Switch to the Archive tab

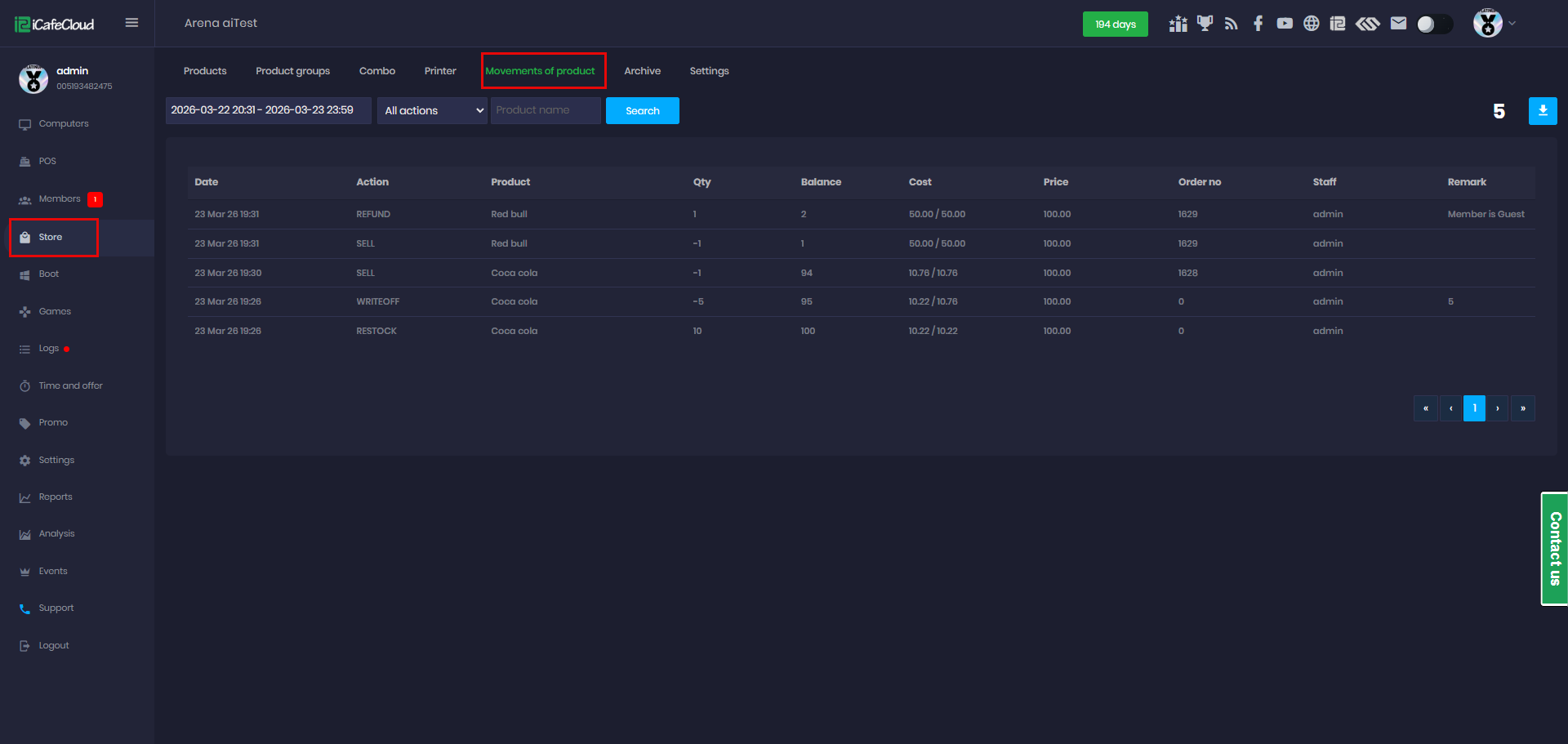click(x=642, y=71)
